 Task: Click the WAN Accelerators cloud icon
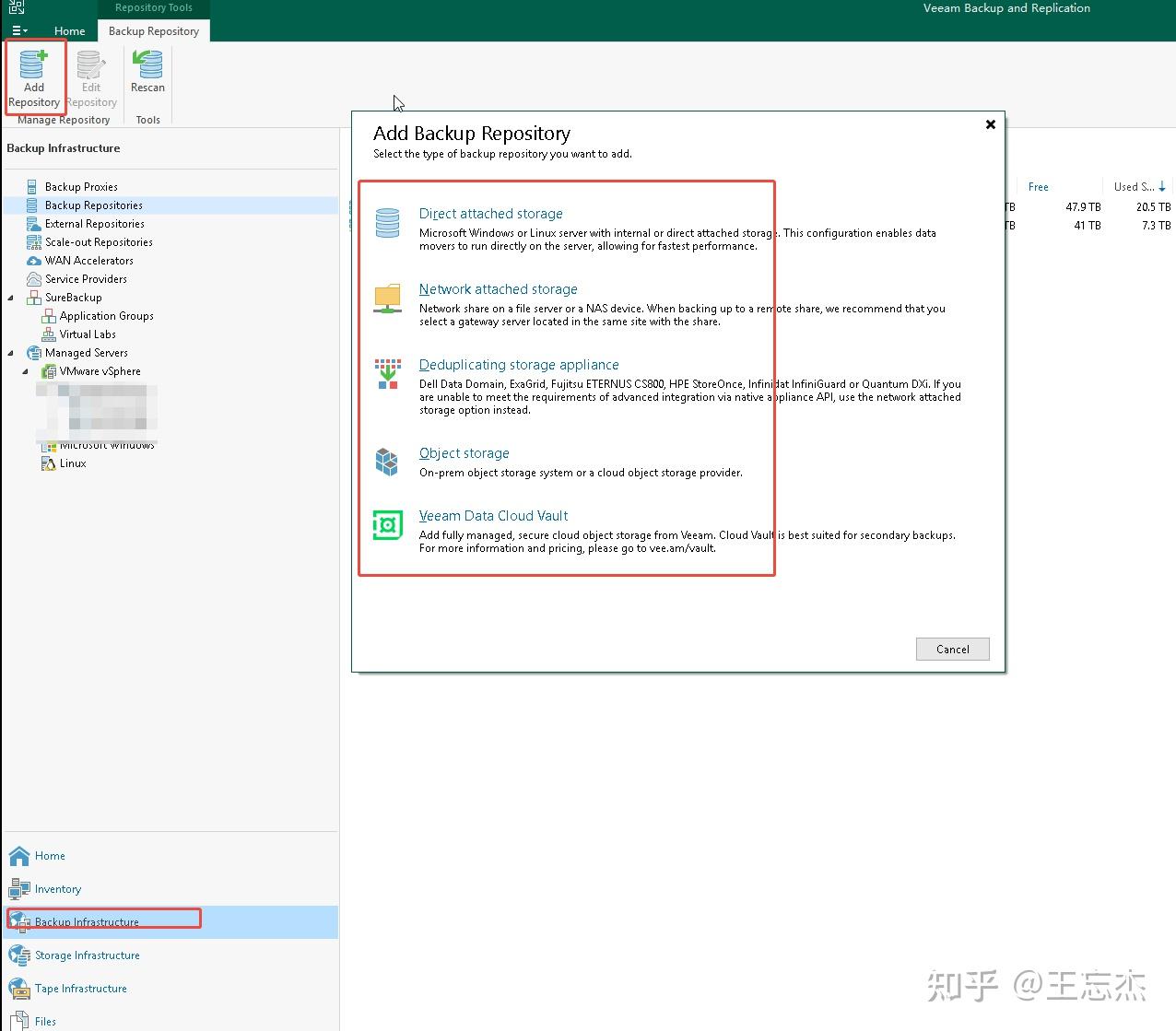pos(33,261)
